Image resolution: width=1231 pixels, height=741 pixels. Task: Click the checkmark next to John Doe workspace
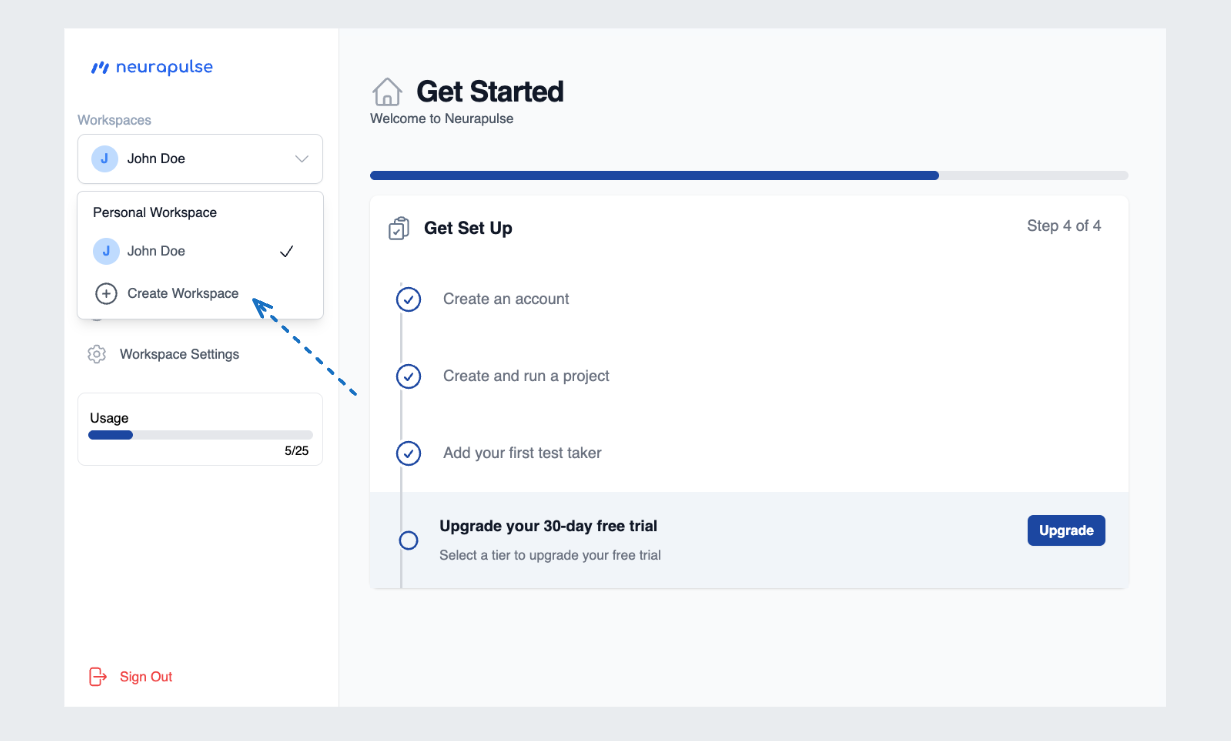tap(286, 251)
